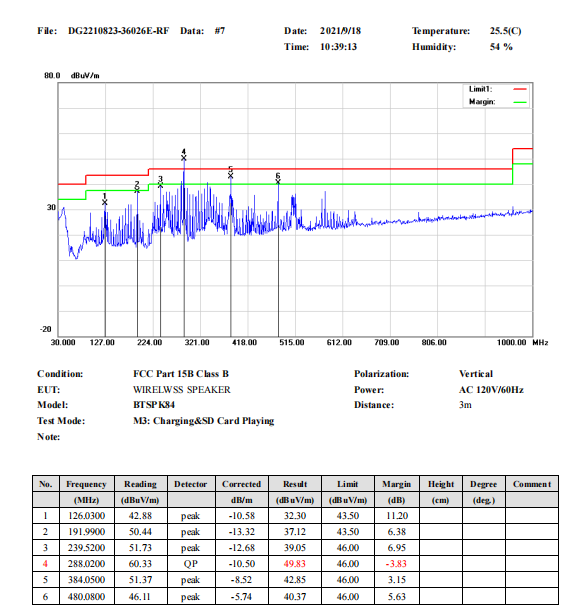The height and width of the screenshot is (615, 571).
Task: Click the Corrected column header
Action: pyautogui.click(x=242, y=484)
